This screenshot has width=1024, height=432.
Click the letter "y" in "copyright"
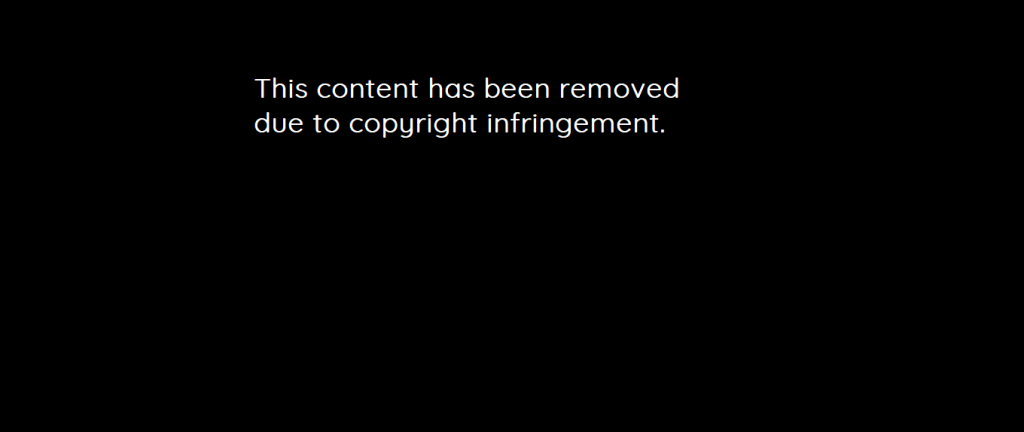click(406, 126)
